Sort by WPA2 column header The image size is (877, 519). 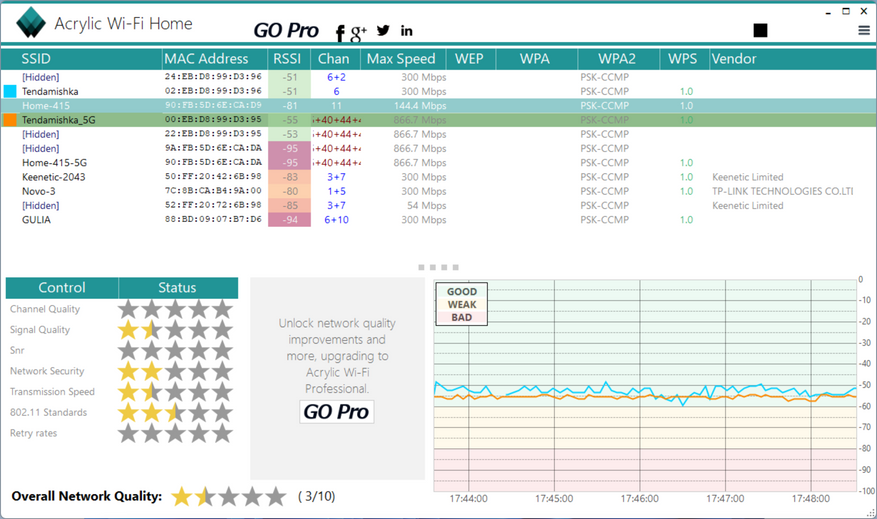click(x=619, y=59)
